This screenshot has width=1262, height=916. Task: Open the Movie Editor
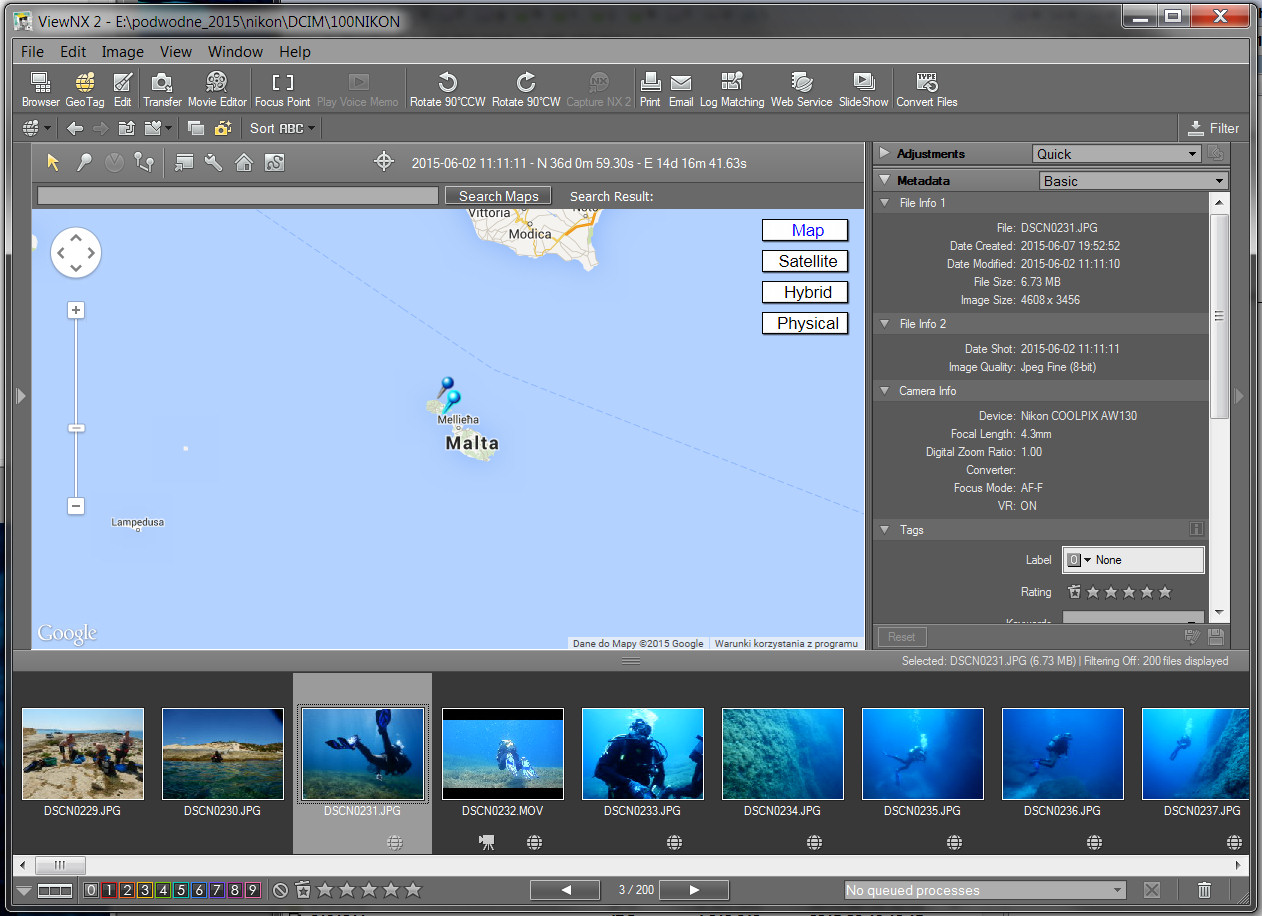(x=217, y=89)
